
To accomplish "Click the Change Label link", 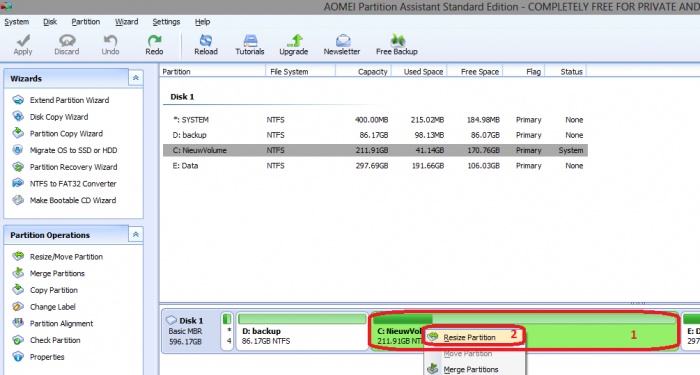I will 53,307.
